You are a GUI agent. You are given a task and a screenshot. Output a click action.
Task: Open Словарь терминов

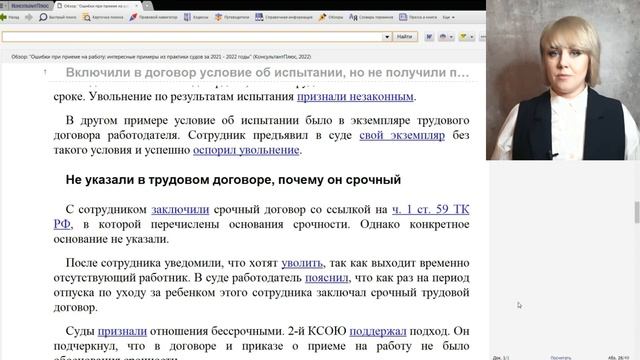pos(371,17)
